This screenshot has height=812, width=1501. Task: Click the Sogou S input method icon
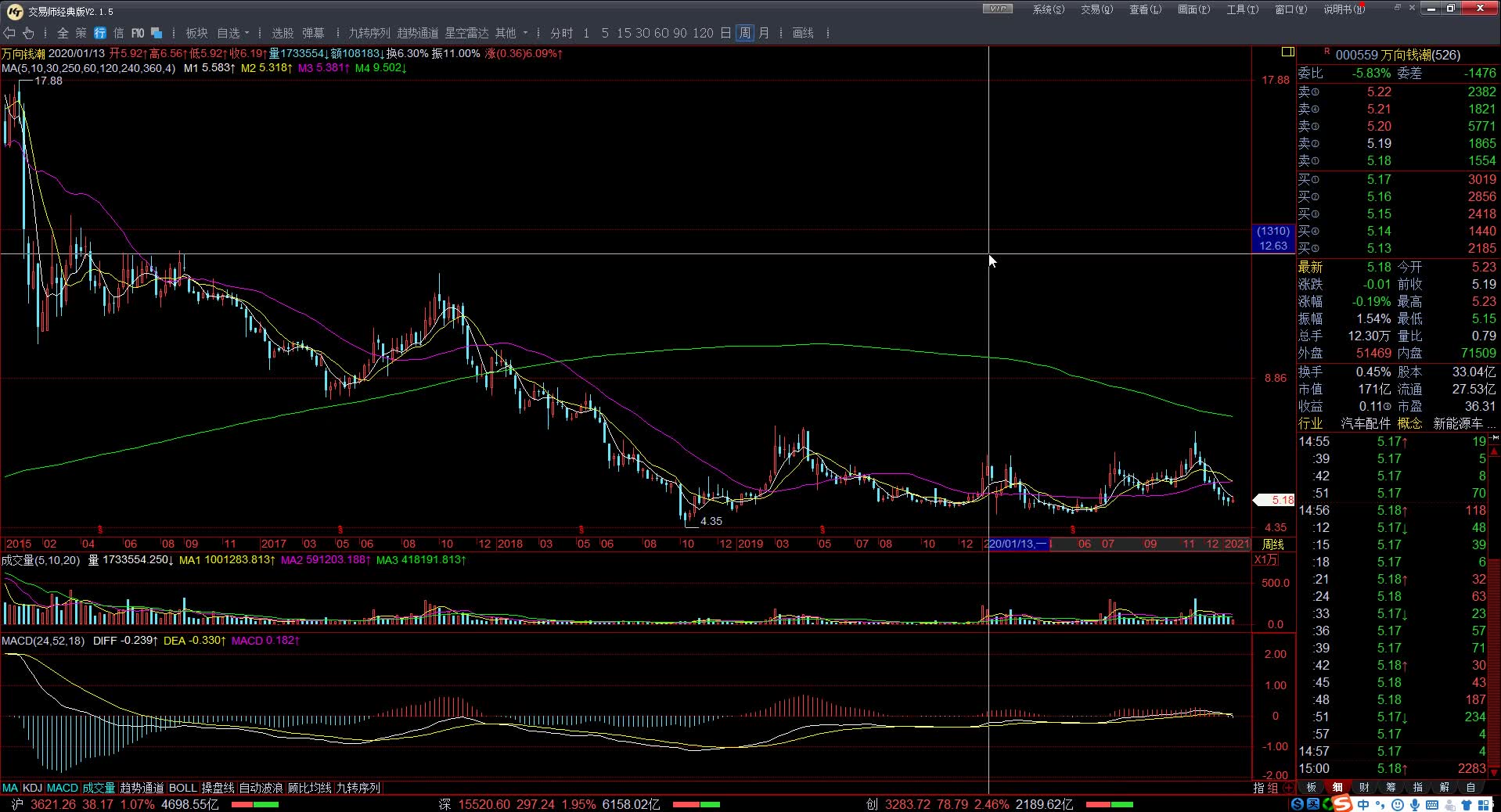pos(1342,803)
